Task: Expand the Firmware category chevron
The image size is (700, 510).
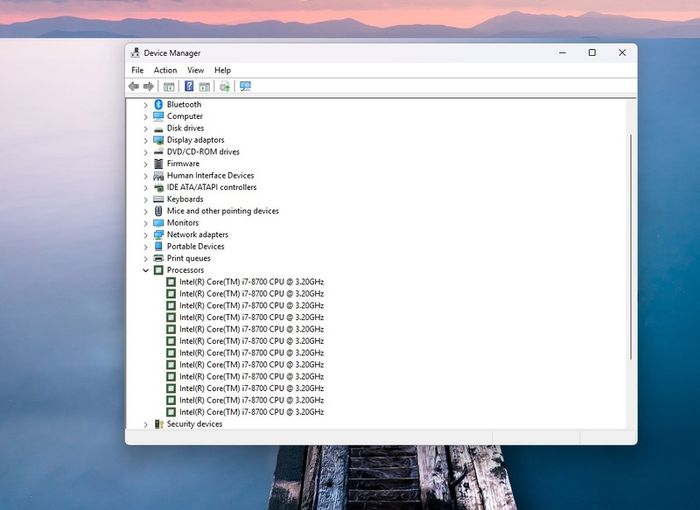Action: (x=146, y=164)
